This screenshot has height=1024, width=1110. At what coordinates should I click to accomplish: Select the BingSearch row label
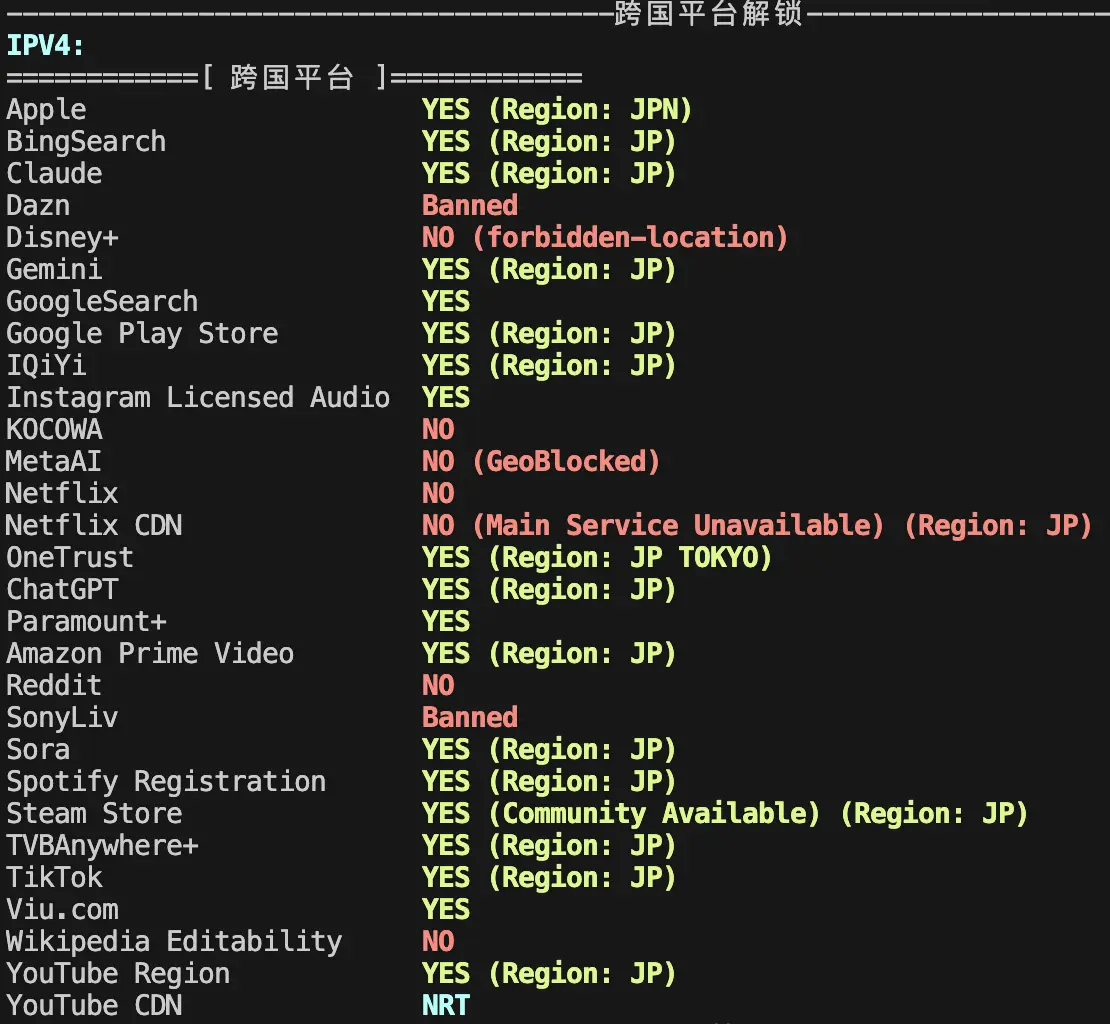click(86, 142)
